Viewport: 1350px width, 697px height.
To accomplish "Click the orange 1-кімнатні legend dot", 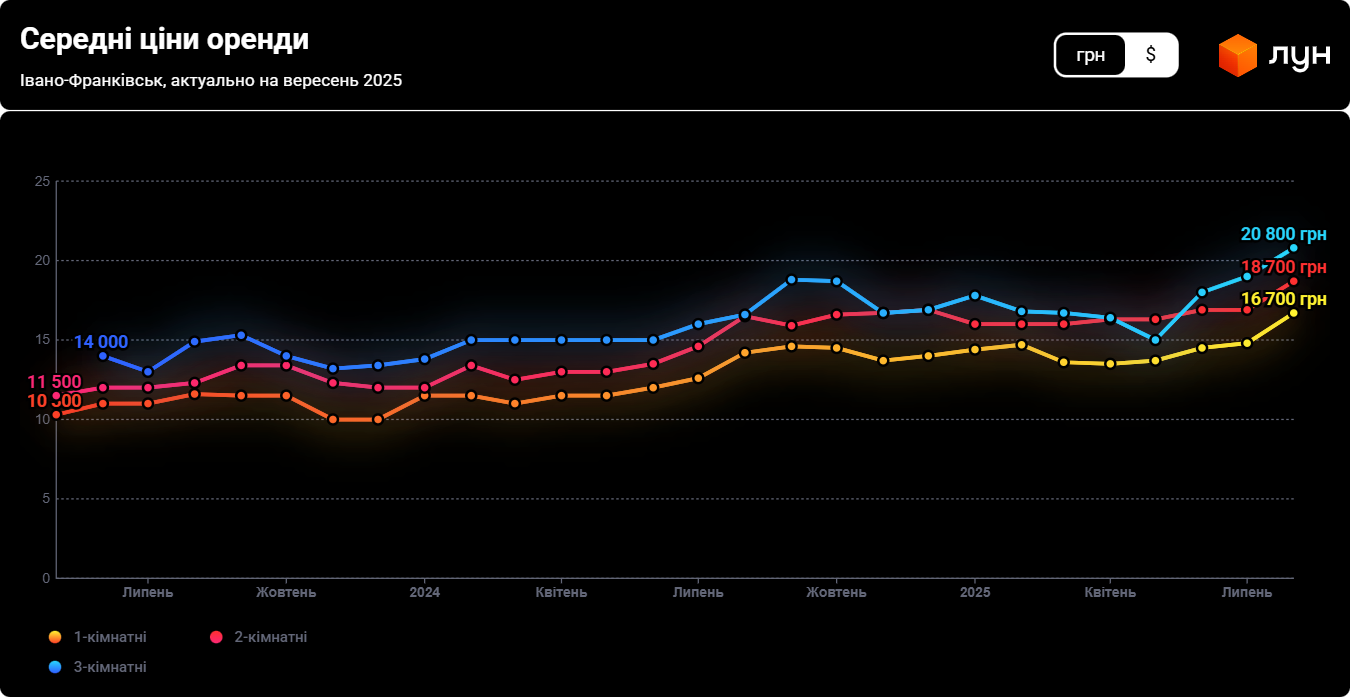I will [x=55, y=637].
